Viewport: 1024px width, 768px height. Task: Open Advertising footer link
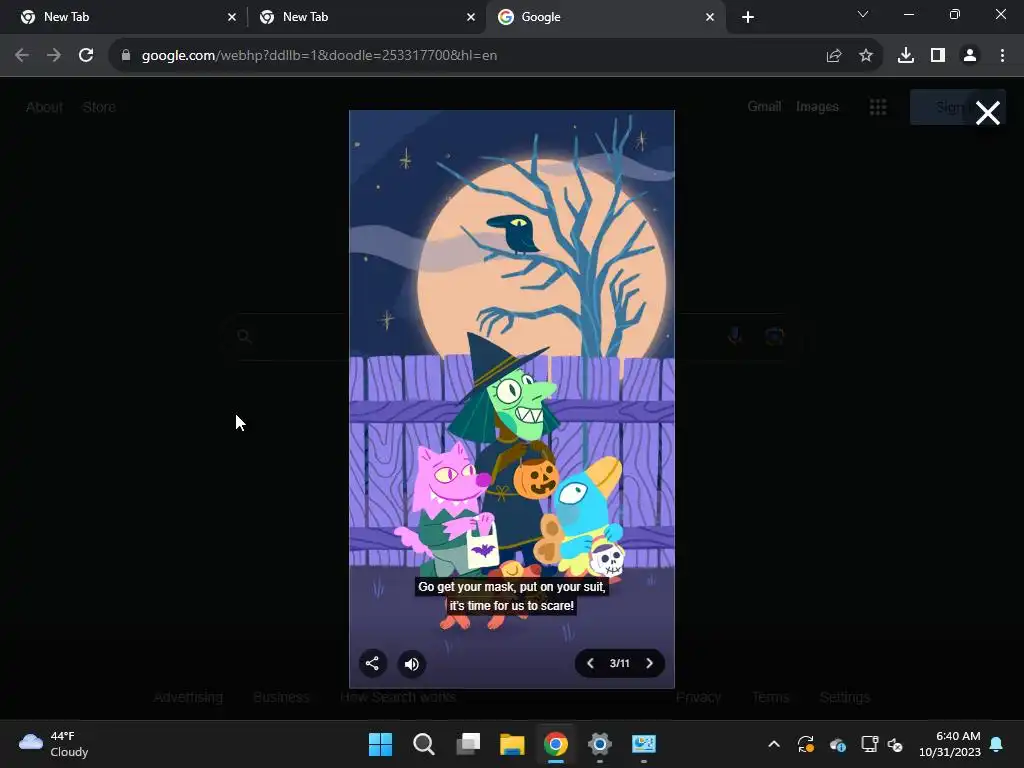(x=188, y=697)
